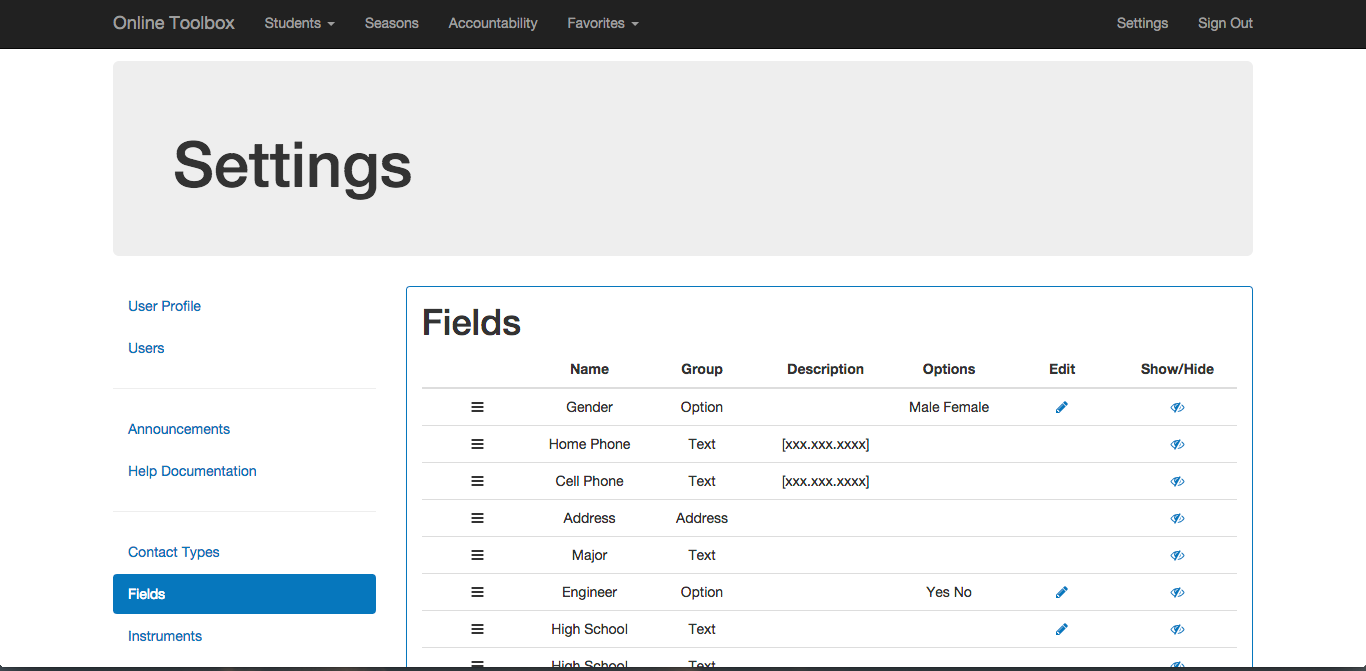
Task: Go to Accountability in the top menu
Action: [493, 23]
